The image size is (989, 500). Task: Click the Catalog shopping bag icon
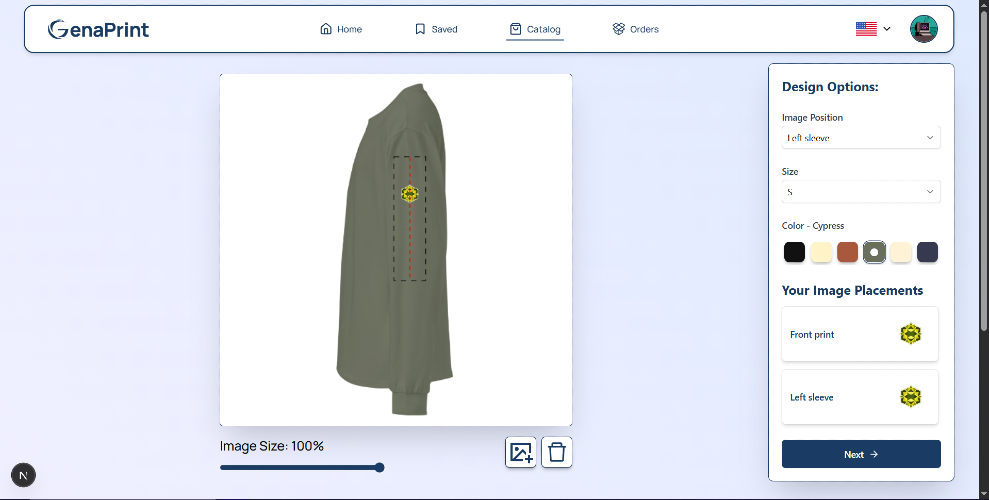point(515,29)
